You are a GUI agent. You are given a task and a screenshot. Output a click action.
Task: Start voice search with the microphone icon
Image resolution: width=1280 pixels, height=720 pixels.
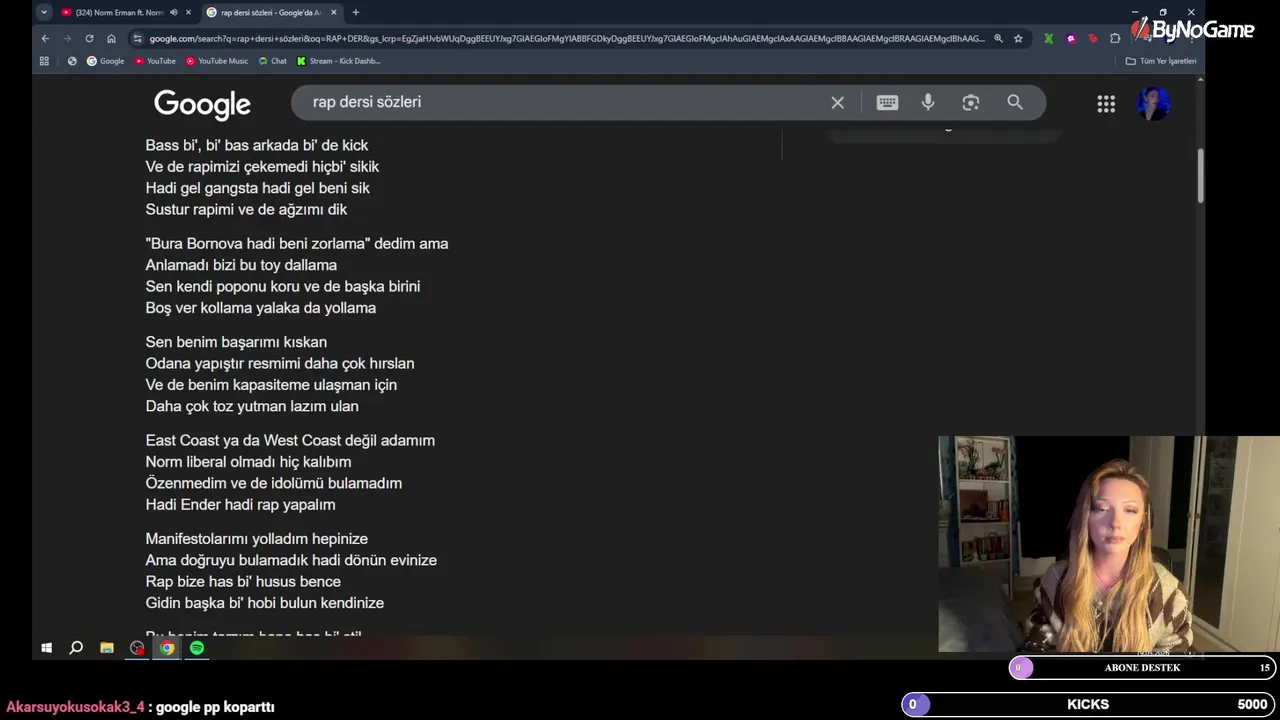click(928, 102)
